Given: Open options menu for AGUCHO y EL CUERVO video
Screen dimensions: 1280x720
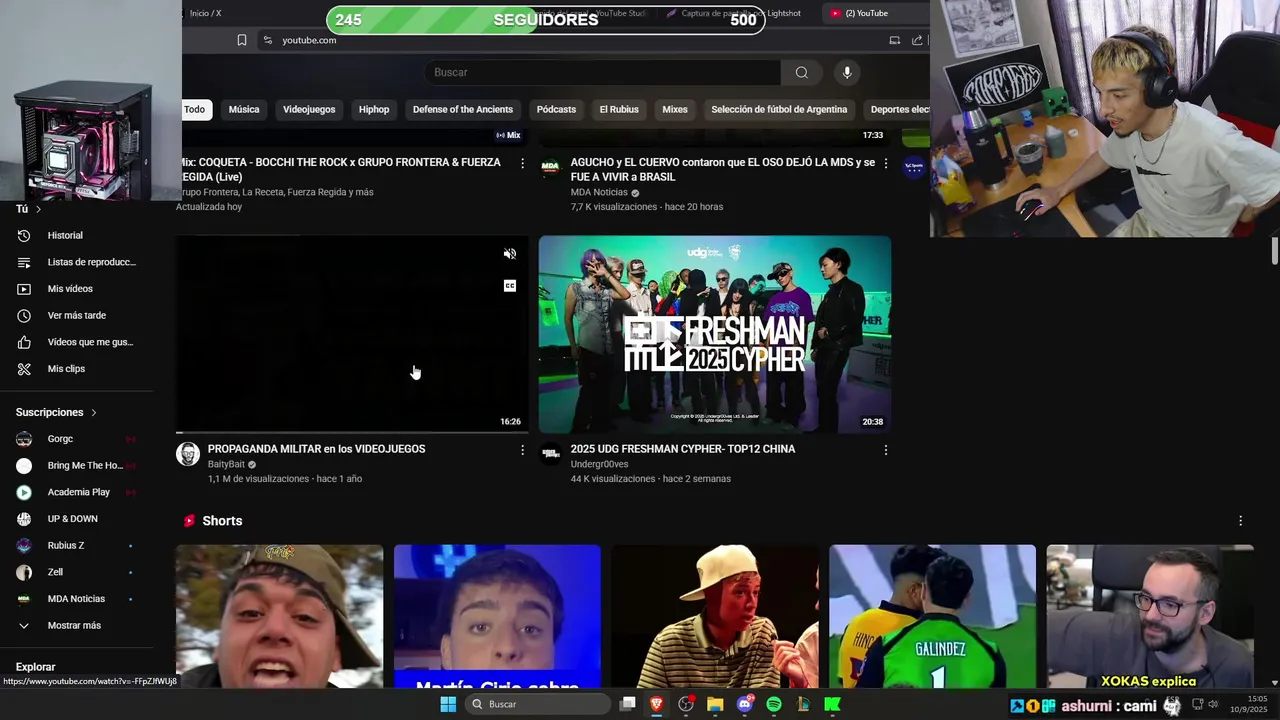Looking at the screenshot, I should click(x=885, y=163).
